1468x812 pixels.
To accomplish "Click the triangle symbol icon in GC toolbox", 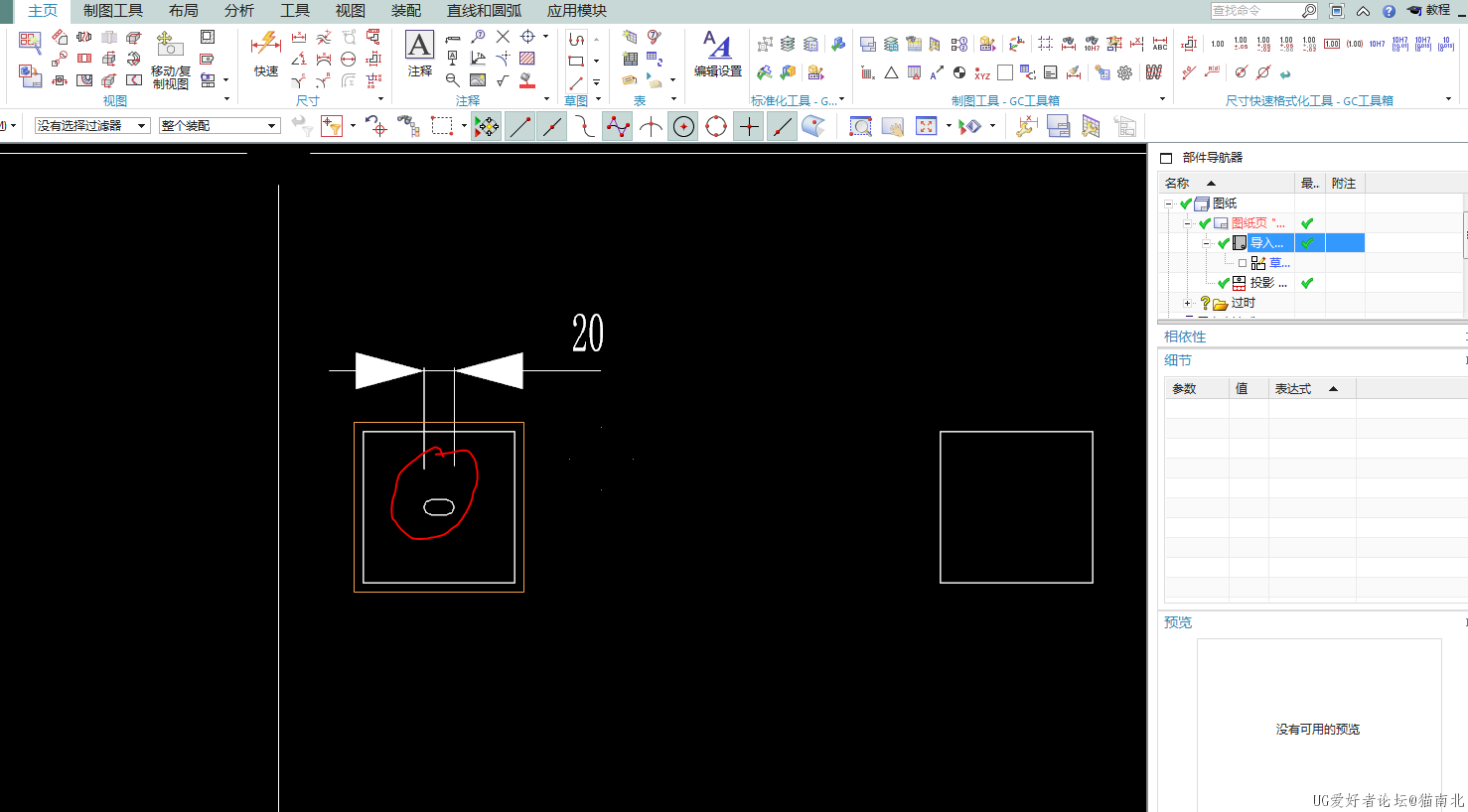I will pyautogui.click(x=891, y=72).
